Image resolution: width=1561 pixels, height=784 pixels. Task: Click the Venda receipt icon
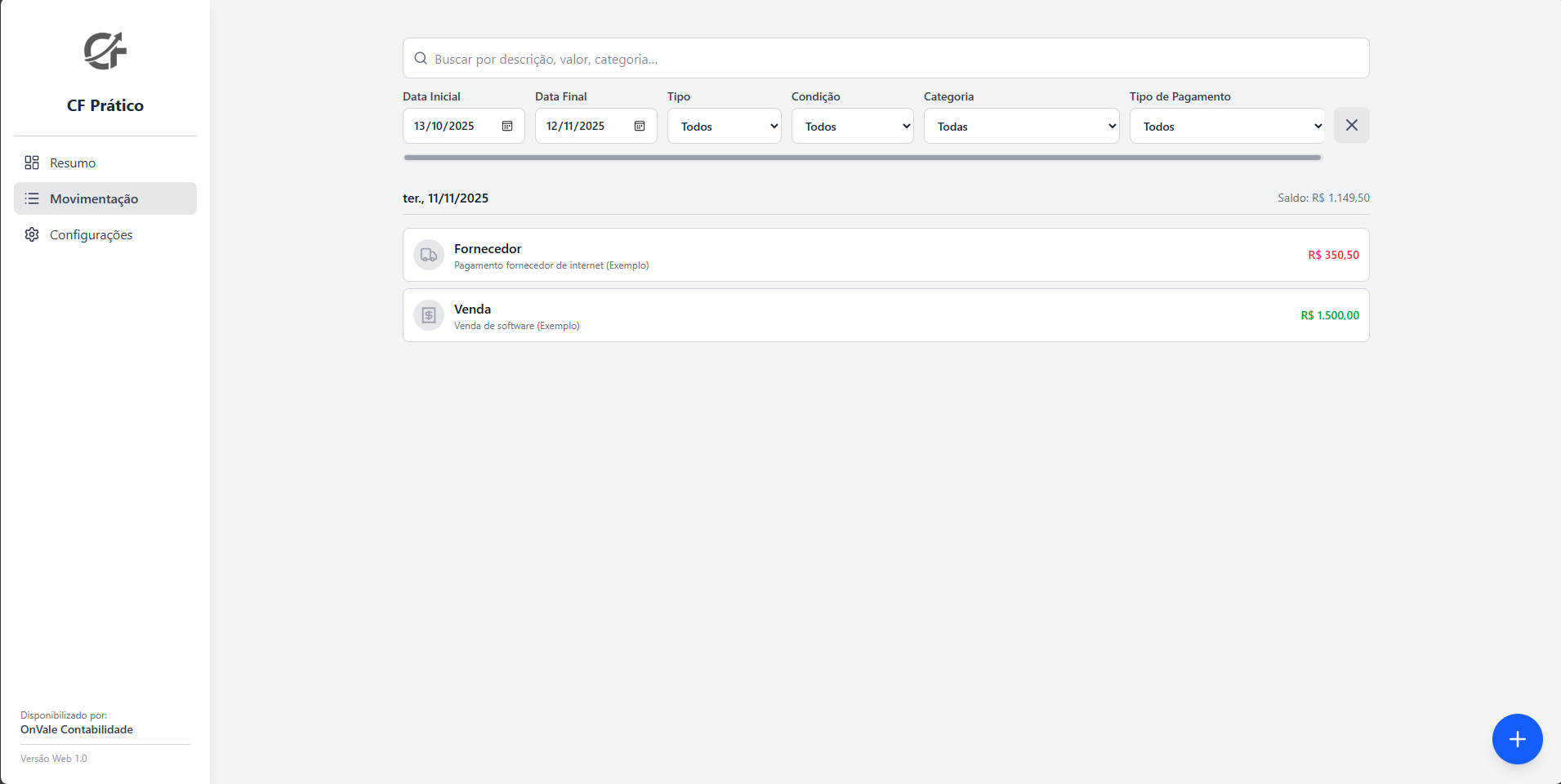click(429, 315)
